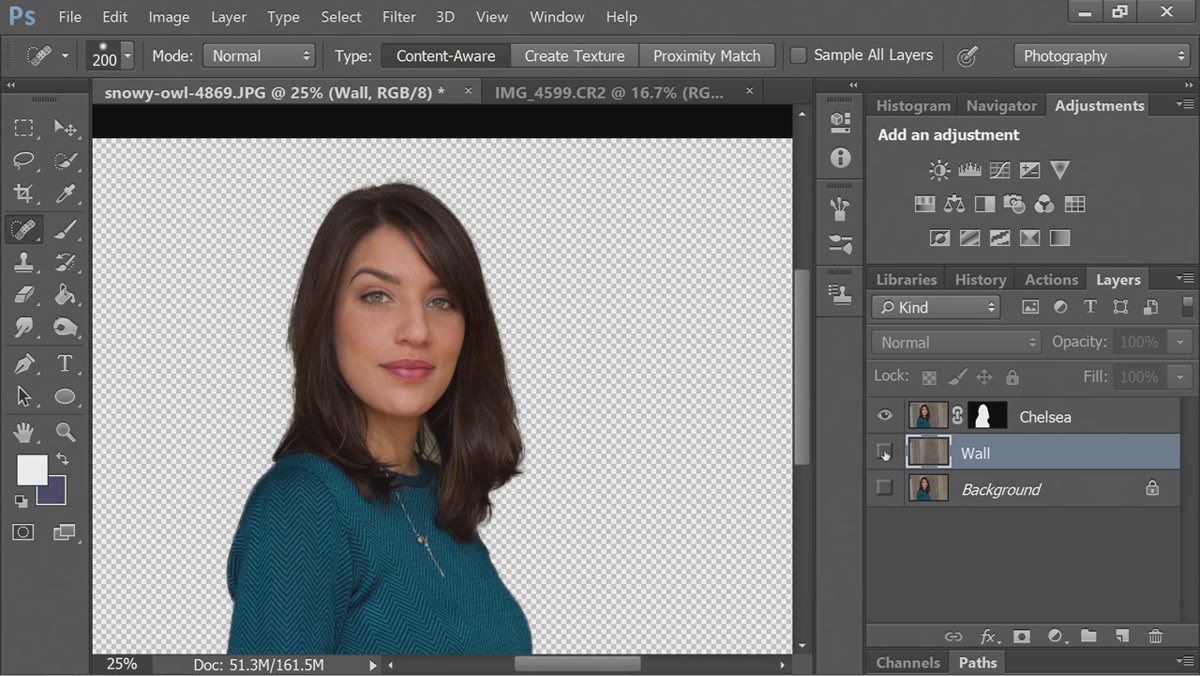This screenshot has height=676, width=1200.
Task: Click the Chelsea layer mask thumbnail
Action: tap(988, 416)
